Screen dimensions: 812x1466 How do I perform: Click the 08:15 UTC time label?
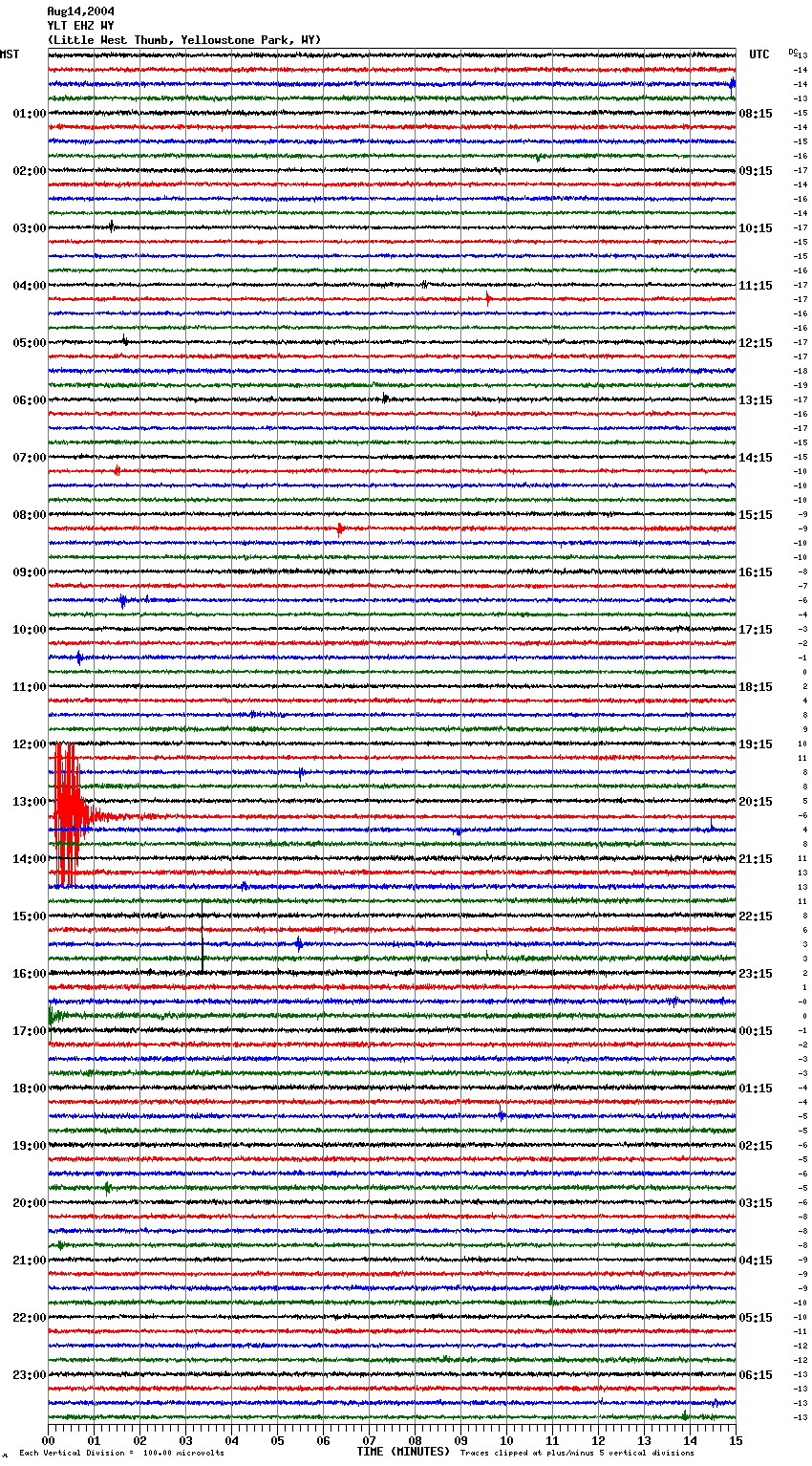pos(756,114)
